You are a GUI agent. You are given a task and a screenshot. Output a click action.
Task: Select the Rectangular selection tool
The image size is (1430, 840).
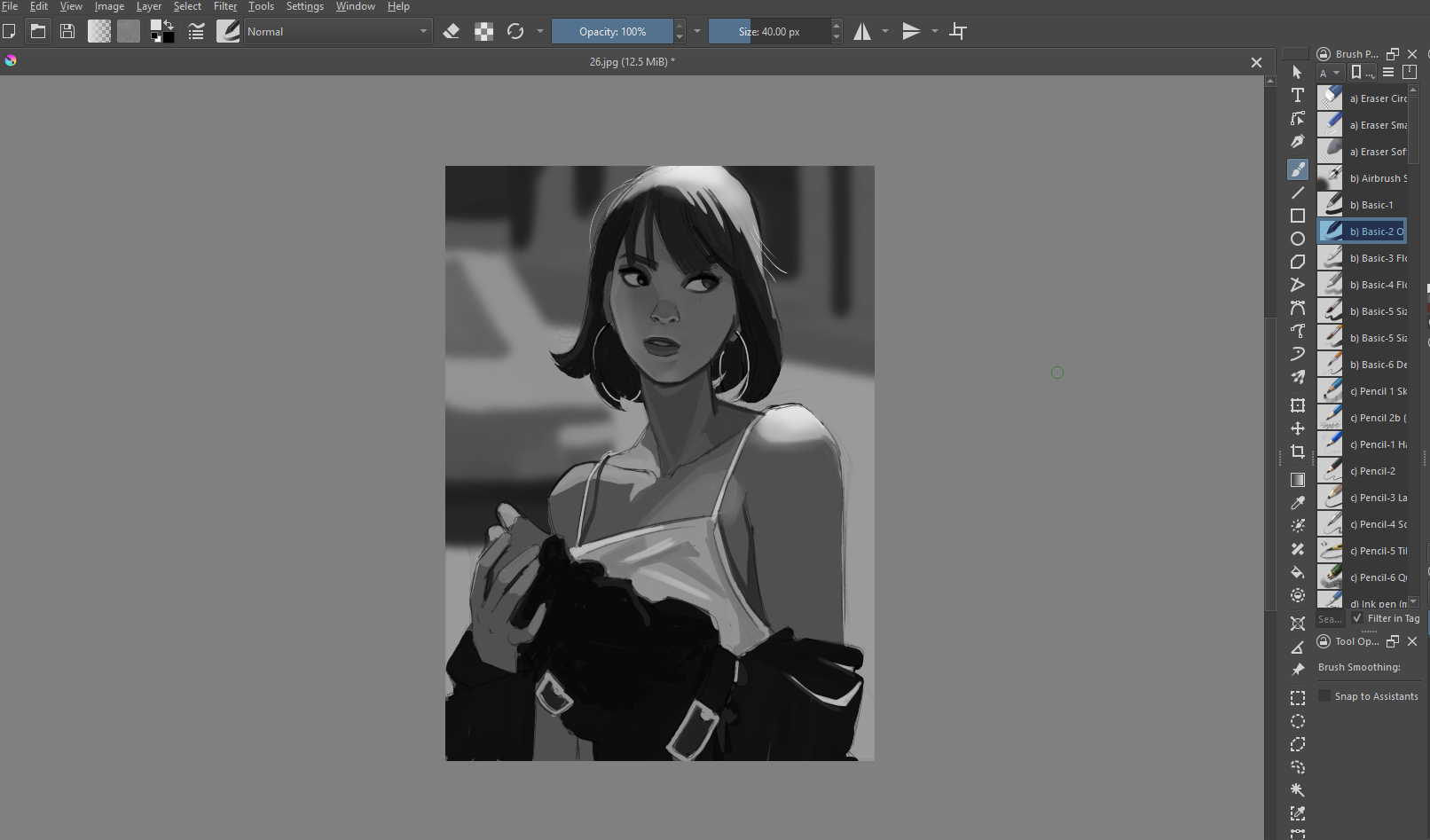(1297, 698)
